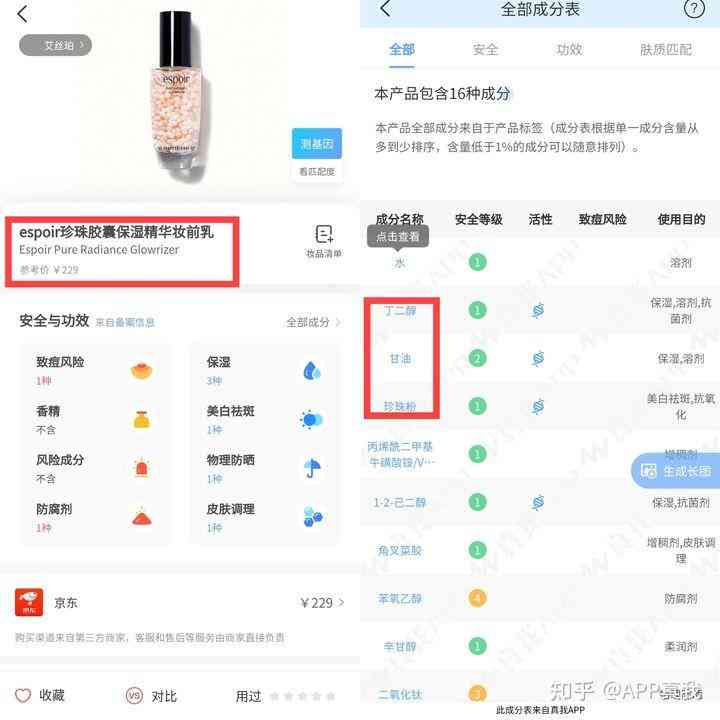
Task: Open the help question mark icon
Action: tap(694, 8)
